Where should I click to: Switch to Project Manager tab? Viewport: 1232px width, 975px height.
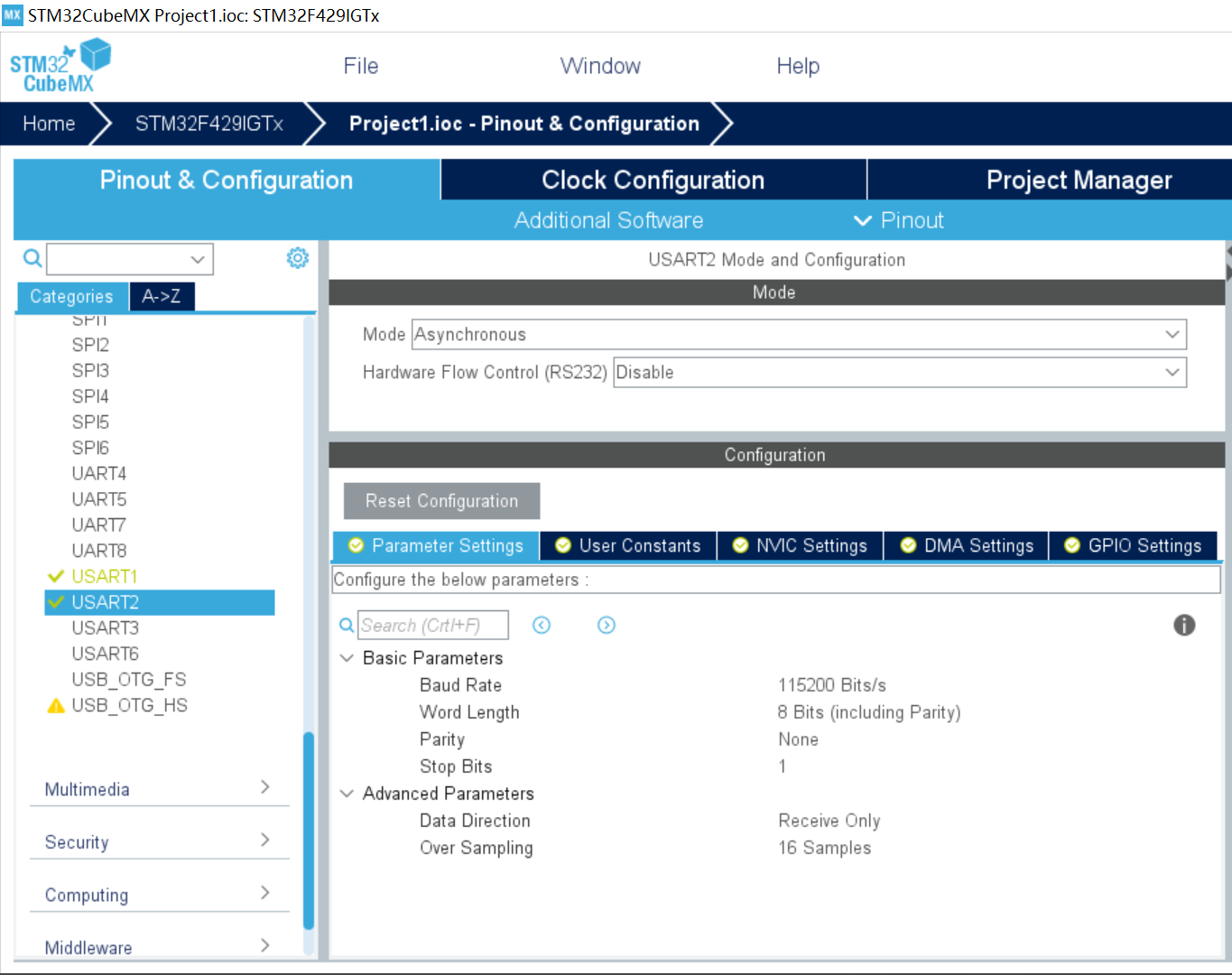[x=1050, y=180]
